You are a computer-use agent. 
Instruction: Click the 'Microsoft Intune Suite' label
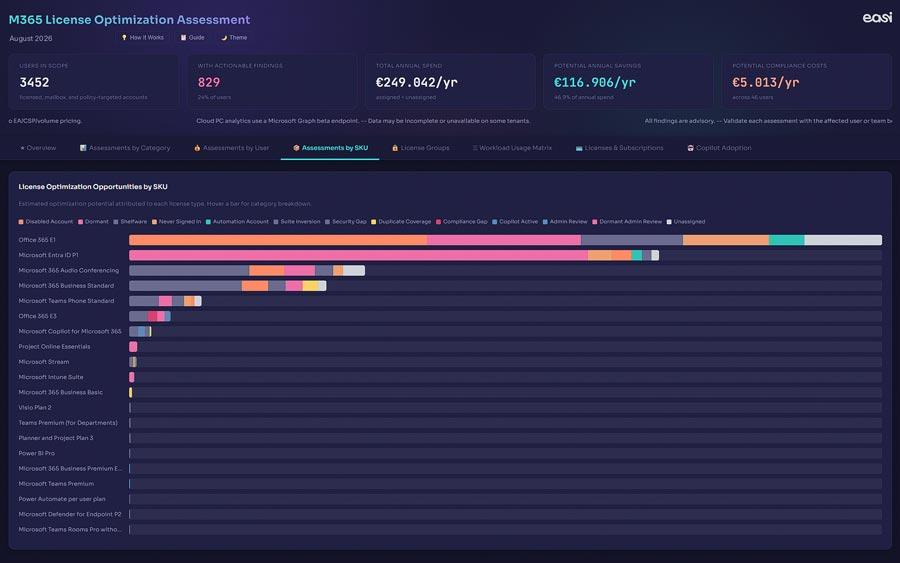(51, 377)
